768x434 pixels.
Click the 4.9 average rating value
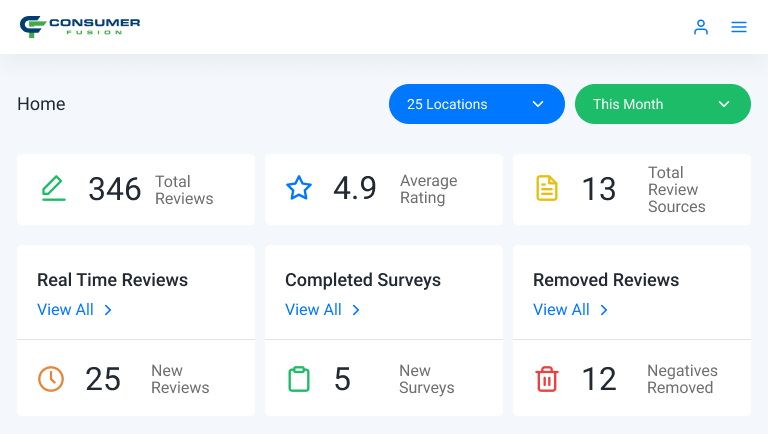coord(355,188)
